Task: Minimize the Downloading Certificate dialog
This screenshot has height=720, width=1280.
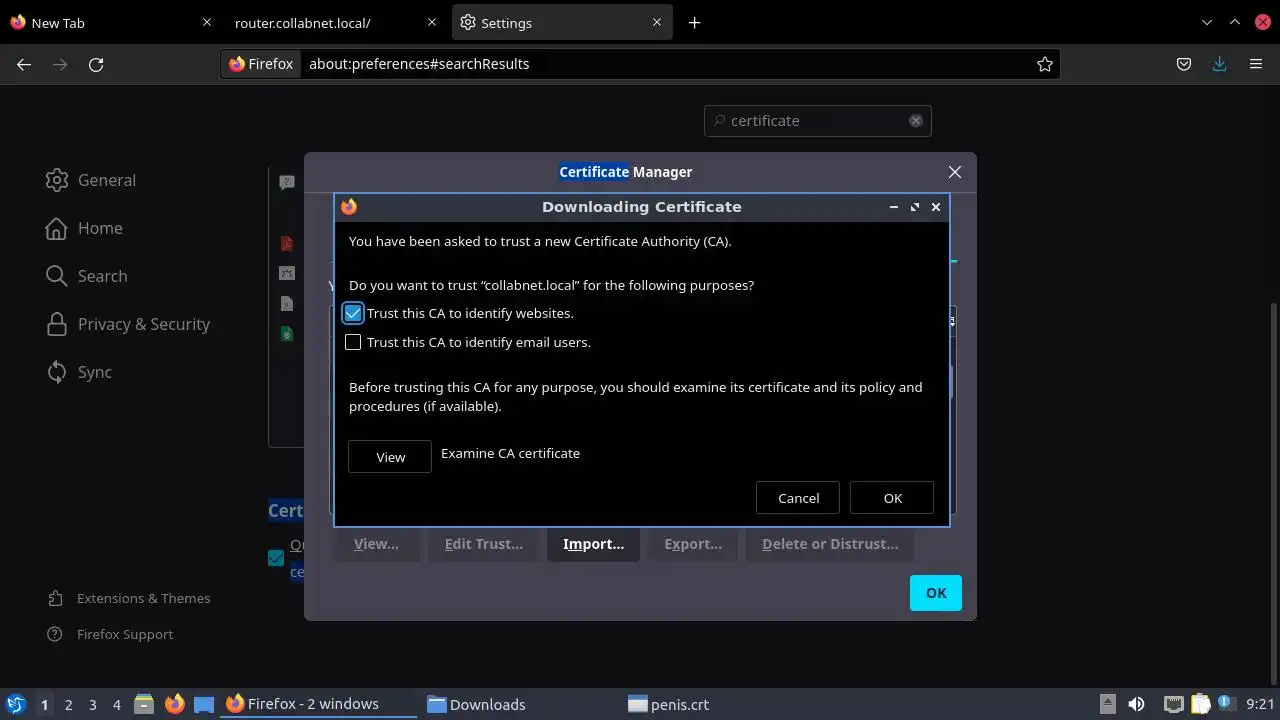Action: (894, 207)
